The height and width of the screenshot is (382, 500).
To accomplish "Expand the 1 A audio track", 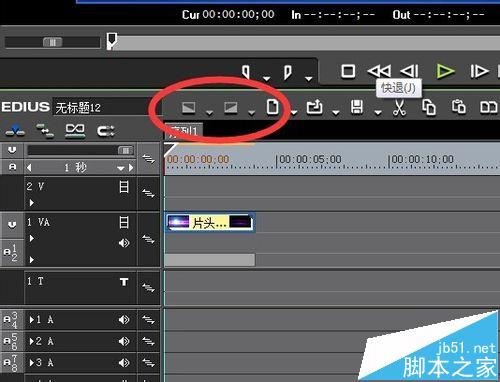I will pyautogui.click(x=32, y=320).
